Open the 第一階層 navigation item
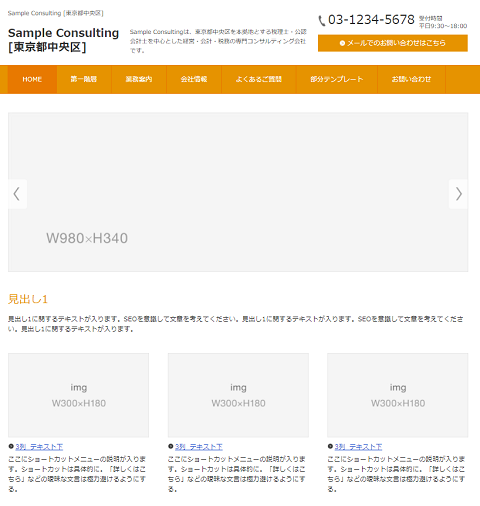 pos(84,79)
